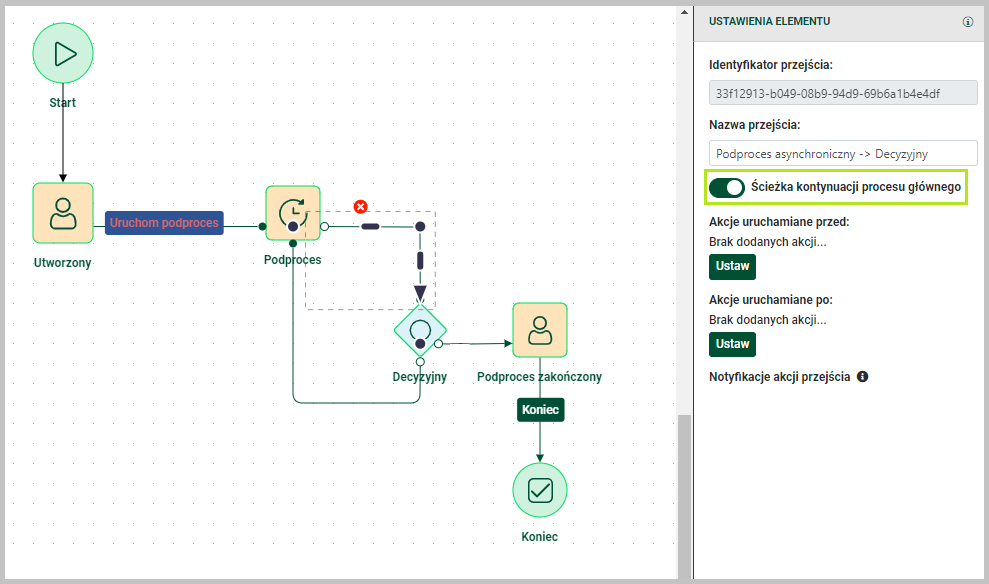Click the Notyfikacje akcji przejścia label
The width and height of the screenshot is (989, 584).
coord(779,377)
